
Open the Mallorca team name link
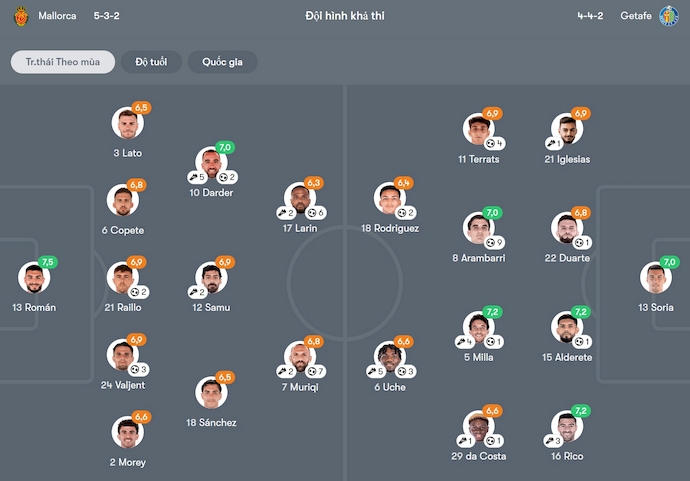(57, 16)
